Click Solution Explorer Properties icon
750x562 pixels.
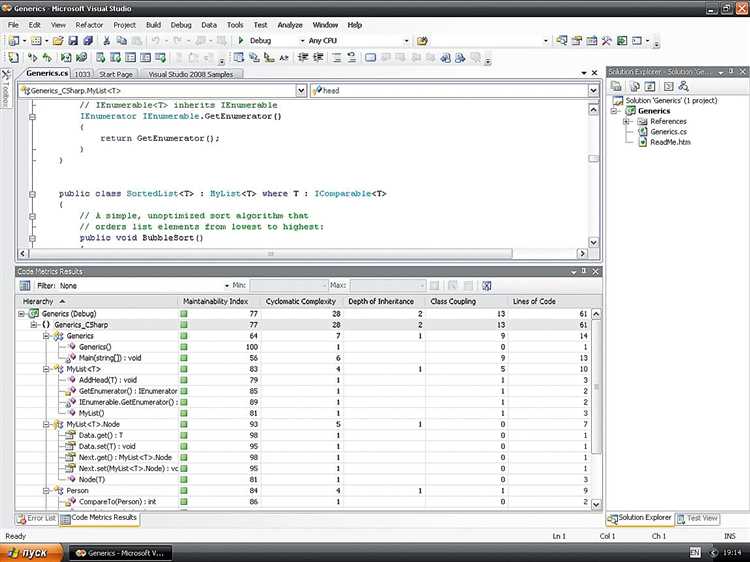[616, 86]
